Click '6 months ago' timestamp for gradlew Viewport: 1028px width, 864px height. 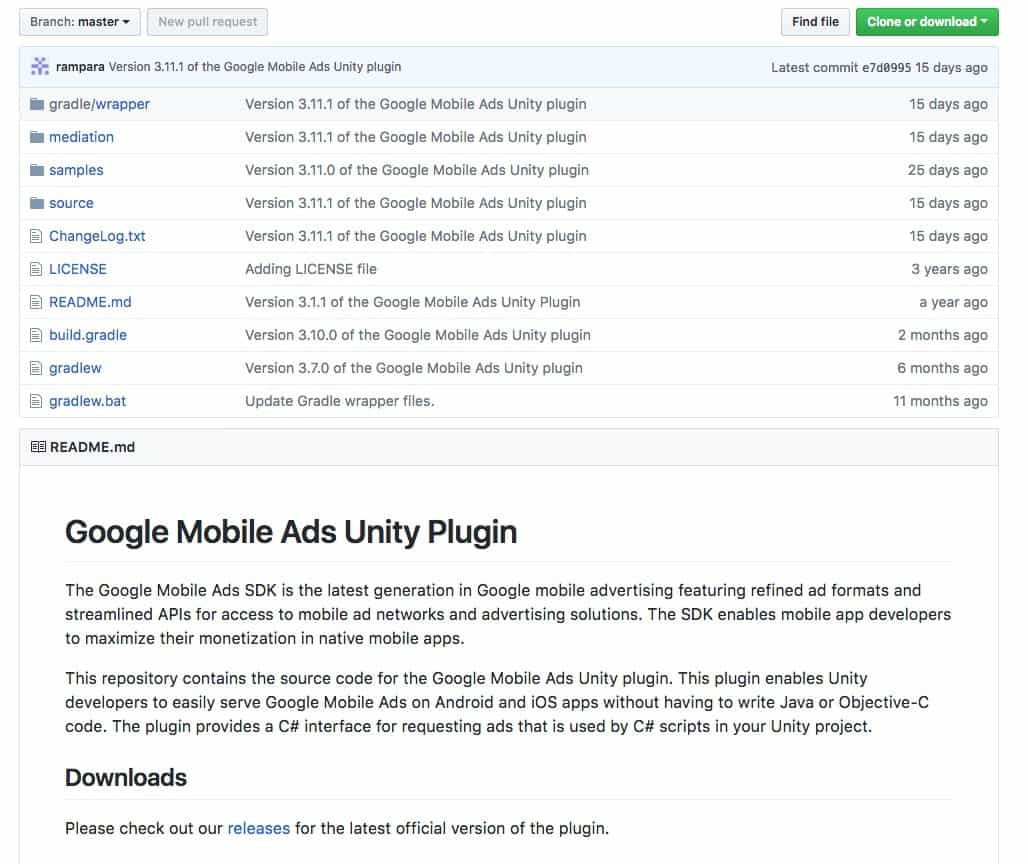coord(942,368)
